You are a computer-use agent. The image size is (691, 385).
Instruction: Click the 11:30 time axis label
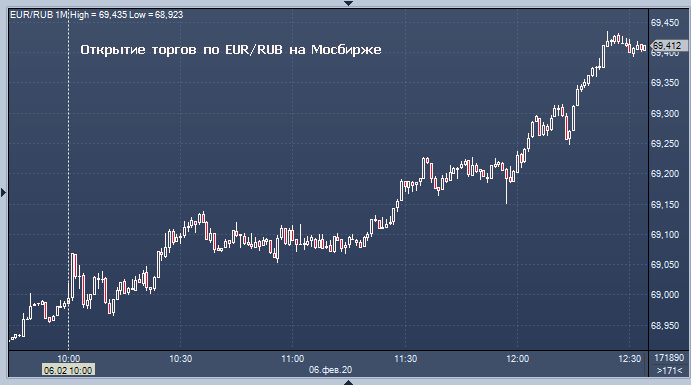click(405, 359)
